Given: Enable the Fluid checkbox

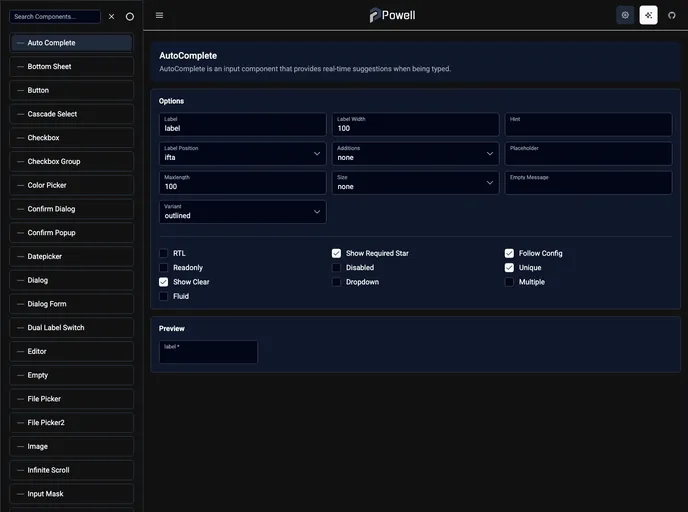Looking at the screenshot, I should (x=164, y=296).
